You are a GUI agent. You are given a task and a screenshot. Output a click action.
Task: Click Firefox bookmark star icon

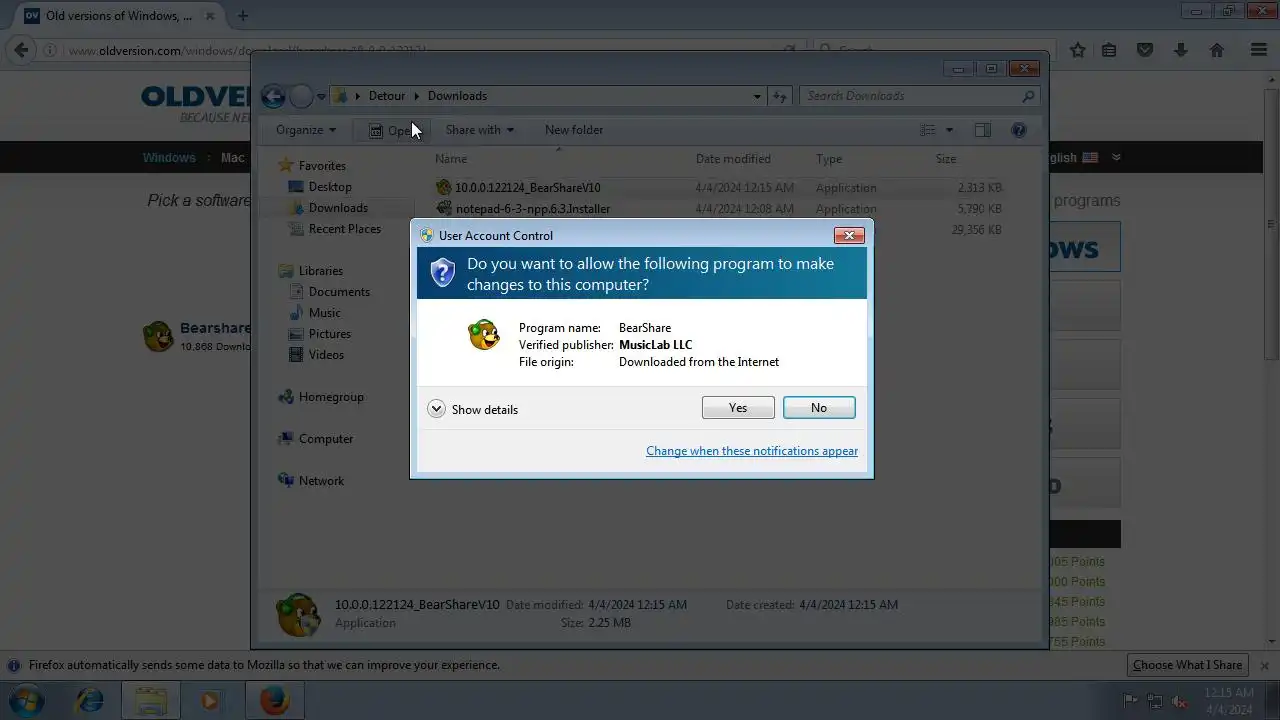(1077, 50)
